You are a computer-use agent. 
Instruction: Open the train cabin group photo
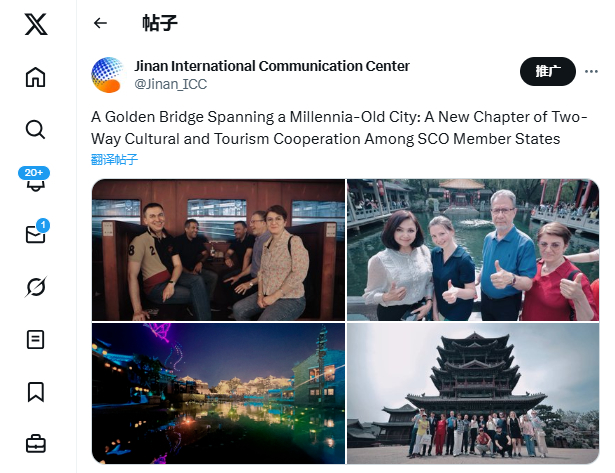[218, 250]
